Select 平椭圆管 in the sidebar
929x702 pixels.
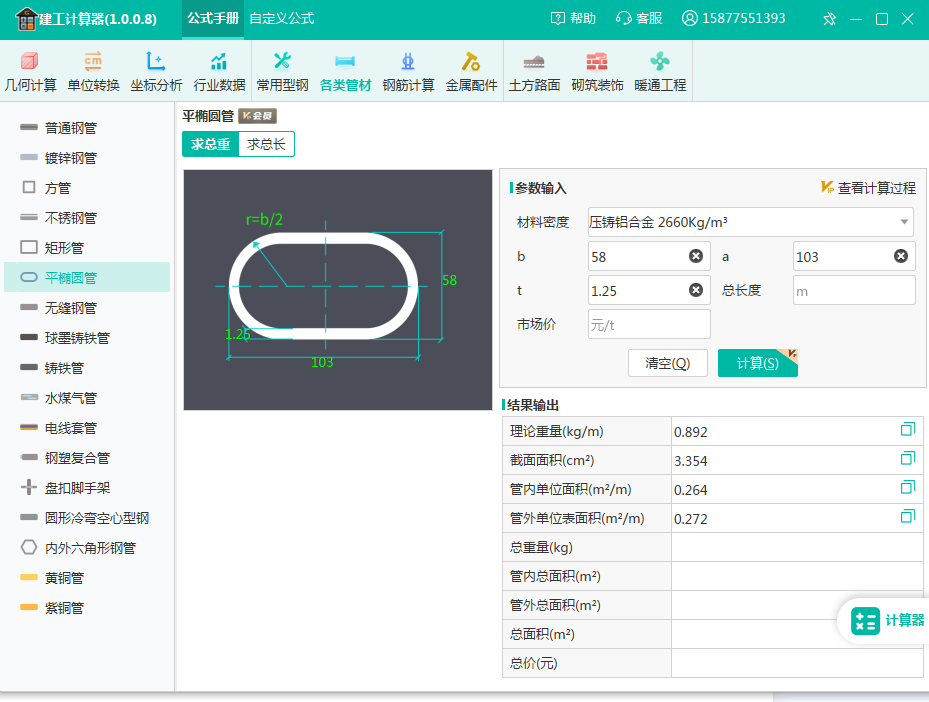point(87,278)
